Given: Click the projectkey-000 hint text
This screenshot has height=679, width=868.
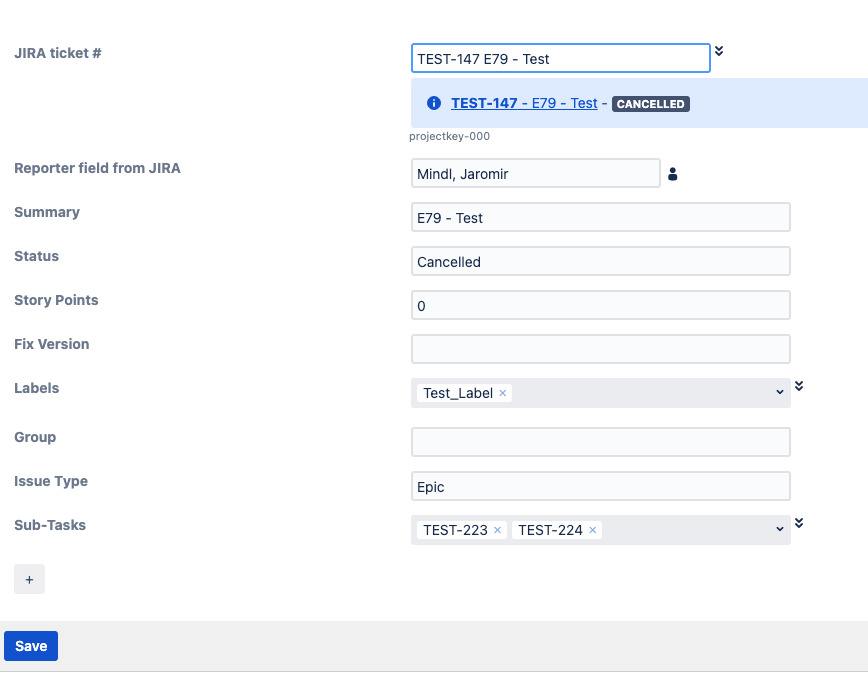Looking at the screenshot, I should click(450, 136).
